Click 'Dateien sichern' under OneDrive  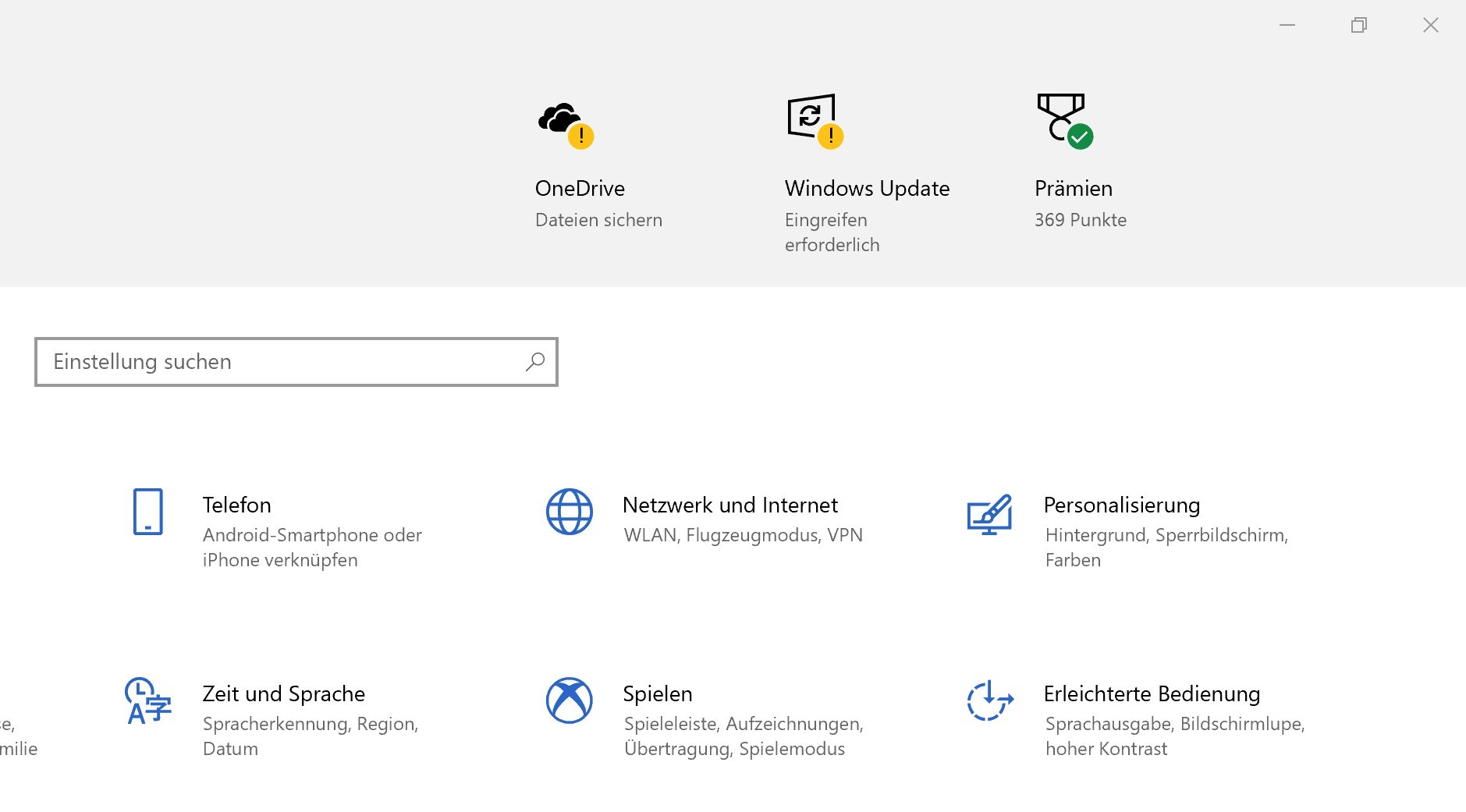[598, 220]
